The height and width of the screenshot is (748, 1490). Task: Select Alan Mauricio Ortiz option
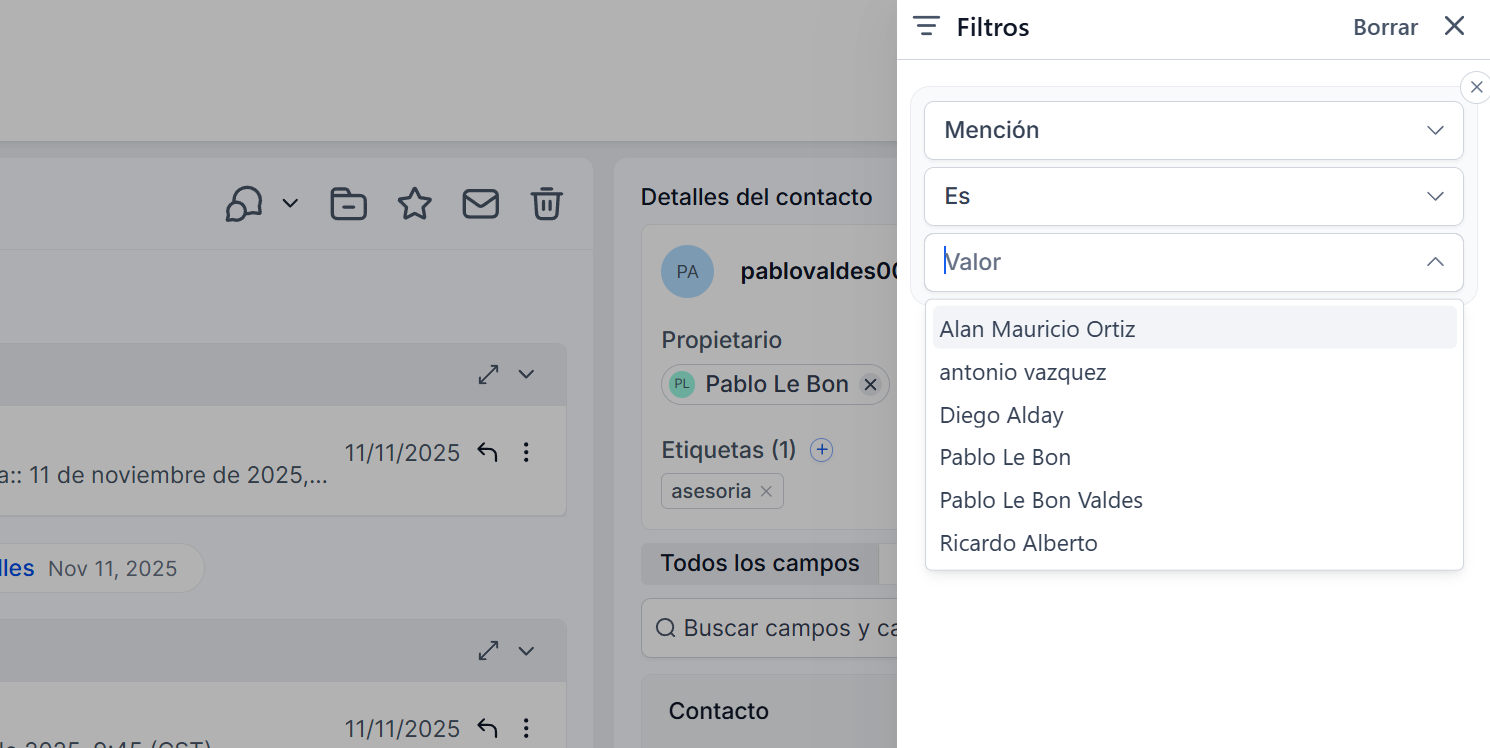[1037, 329]
